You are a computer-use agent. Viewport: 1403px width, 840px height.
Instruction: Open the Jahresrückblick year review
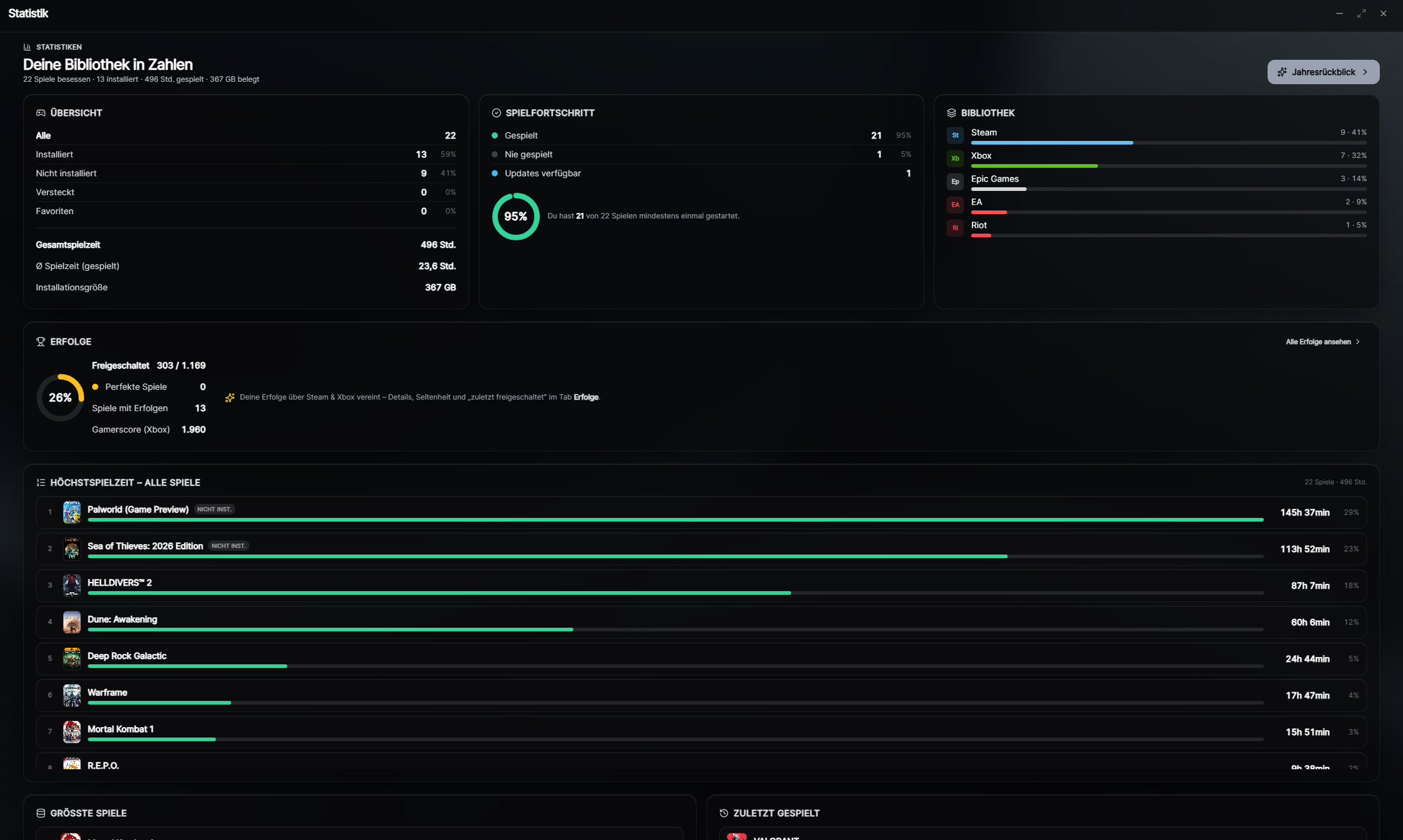pyautogui.click(x=1323, y=72)
